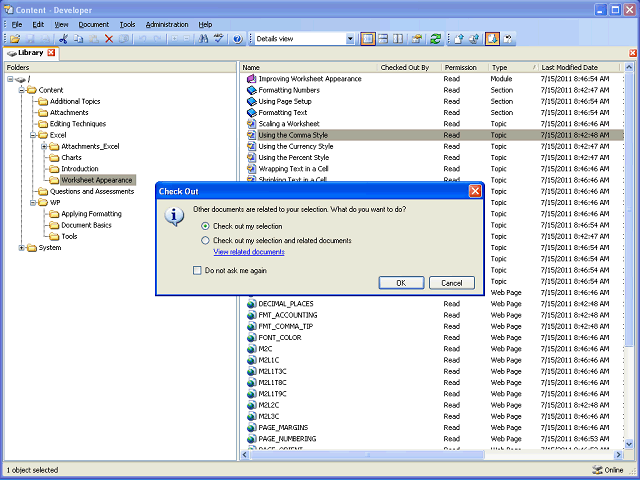Click Cancel in Check Out dialog
Screen dimensions: 640x480
[452, 283]
